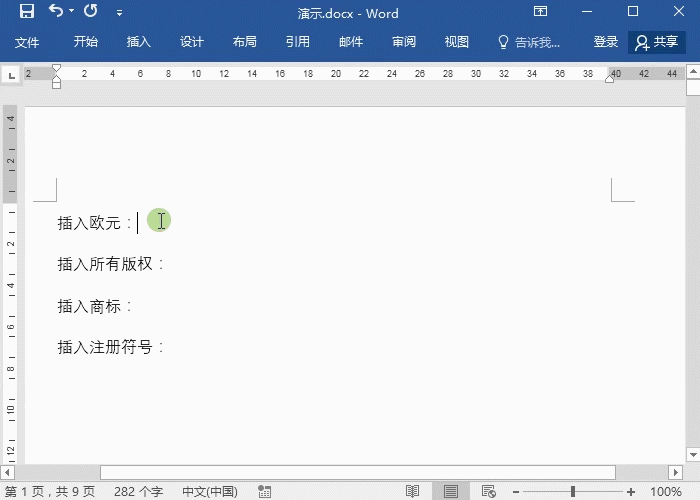Switch to the 布局 ribbon tab
This screenshot has height=500, width=700.
coord(245,42)
